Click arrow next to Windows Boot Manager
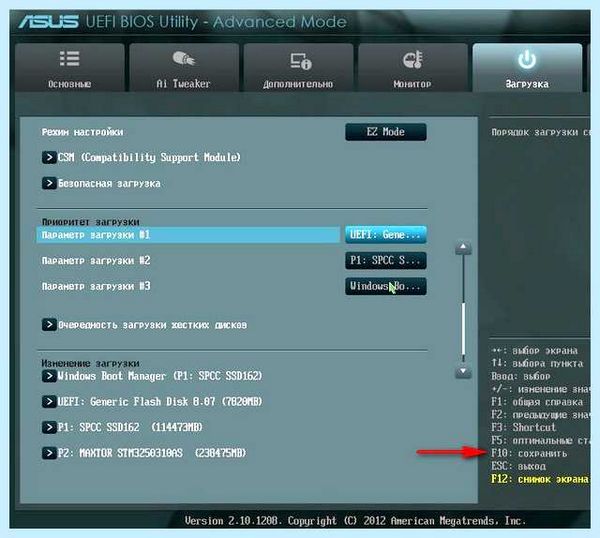 click(x=49, y=376)
